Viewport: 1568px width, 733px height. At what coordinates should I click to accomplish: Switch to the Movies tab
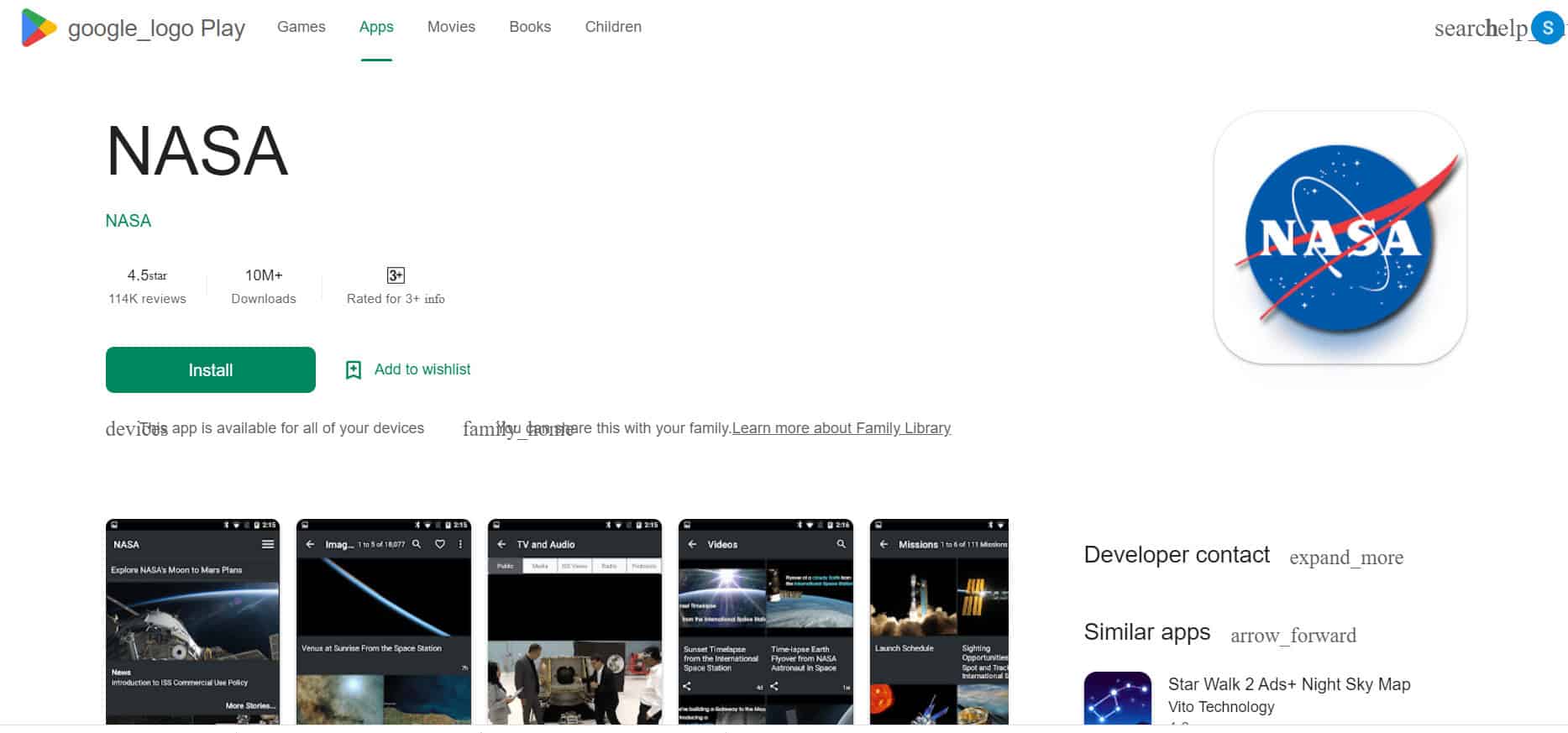(x=451, y=27)
